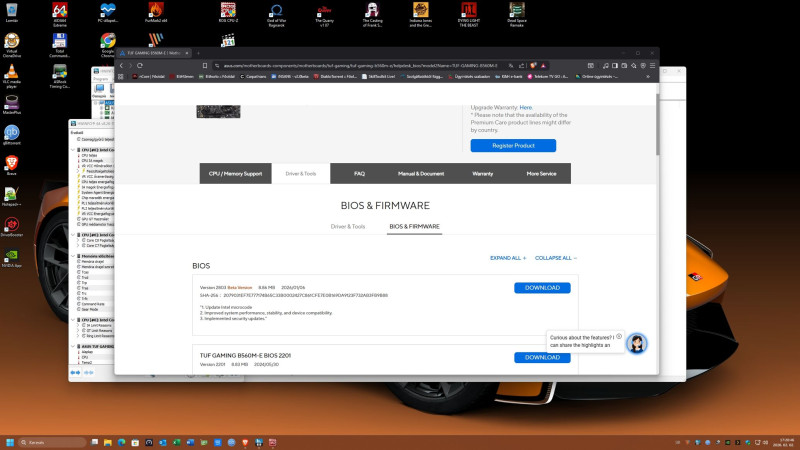Open ROG CPU-Z desktop shortcut
This screenshot has height=450, width=800.
(x=228, y=13)
